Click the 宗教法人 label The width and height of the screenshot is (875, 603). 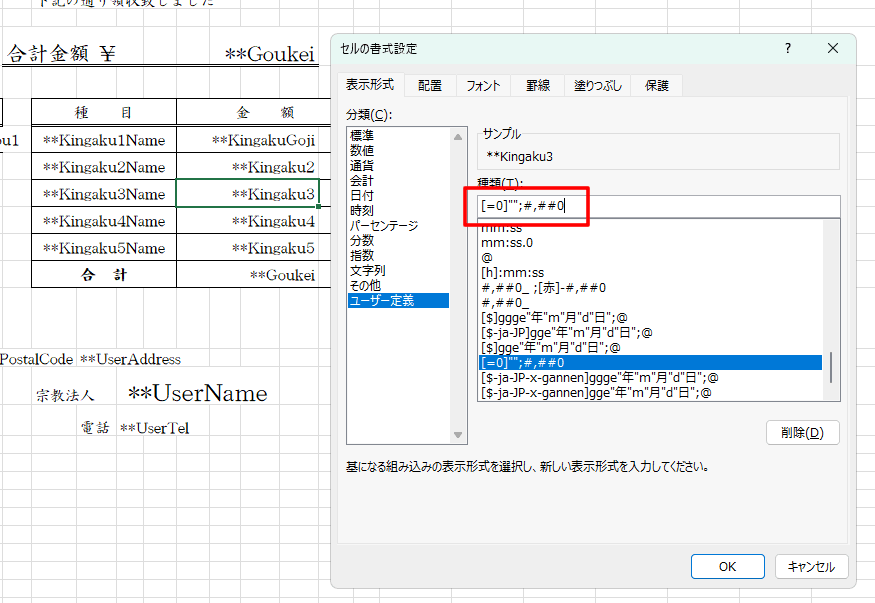pos(65,395)
